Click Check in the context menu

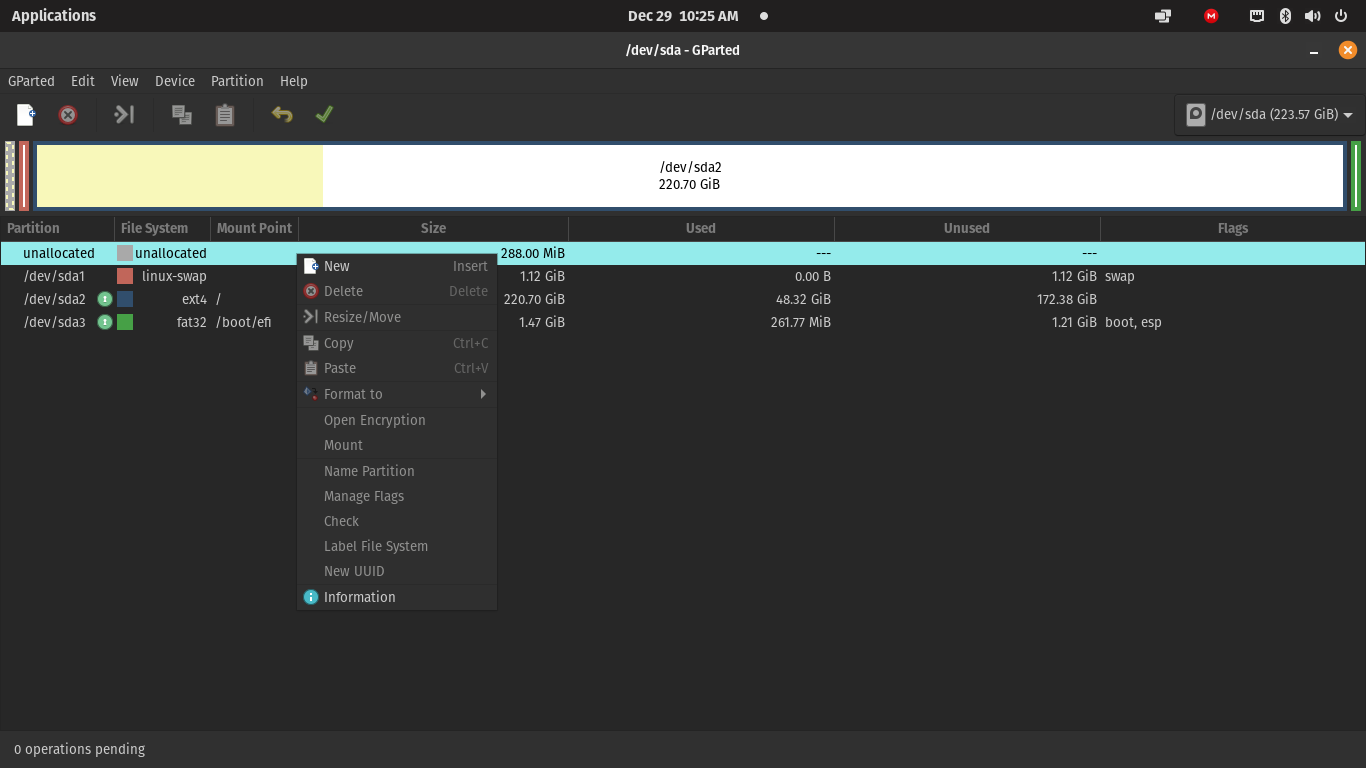click(x=397, y=521)
